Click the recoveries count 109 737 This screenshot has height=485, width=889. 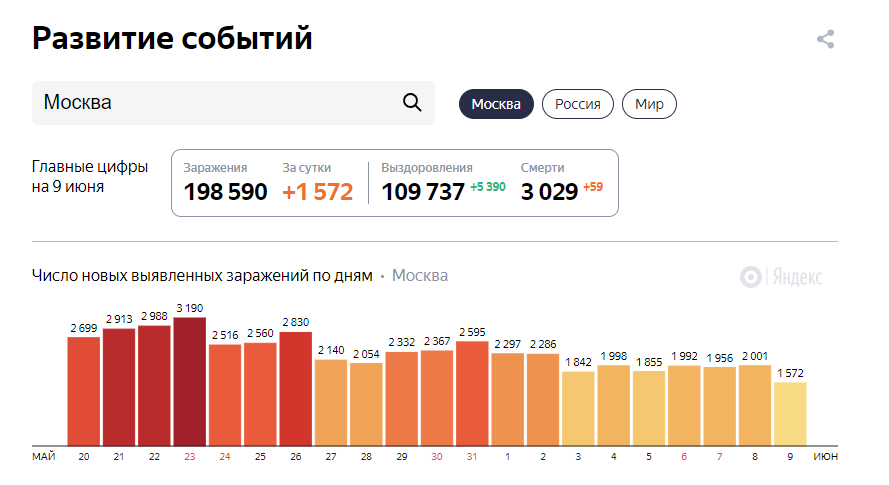pyautogui.click(x=423, y=192)
